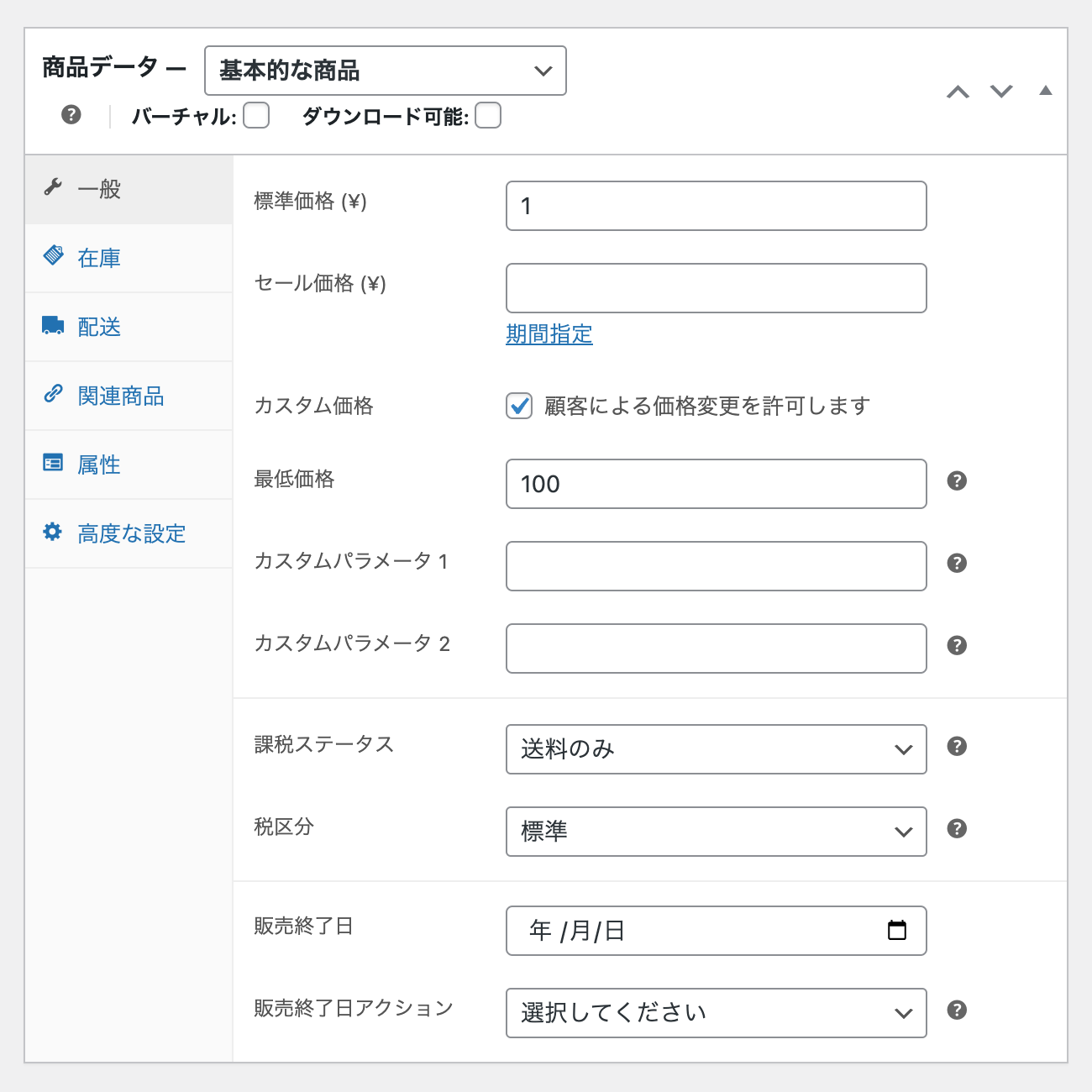The image size is (1092, 1092).
Task: Open the 基本的な商品 product type dropdown
Action: tap(386, 71)
